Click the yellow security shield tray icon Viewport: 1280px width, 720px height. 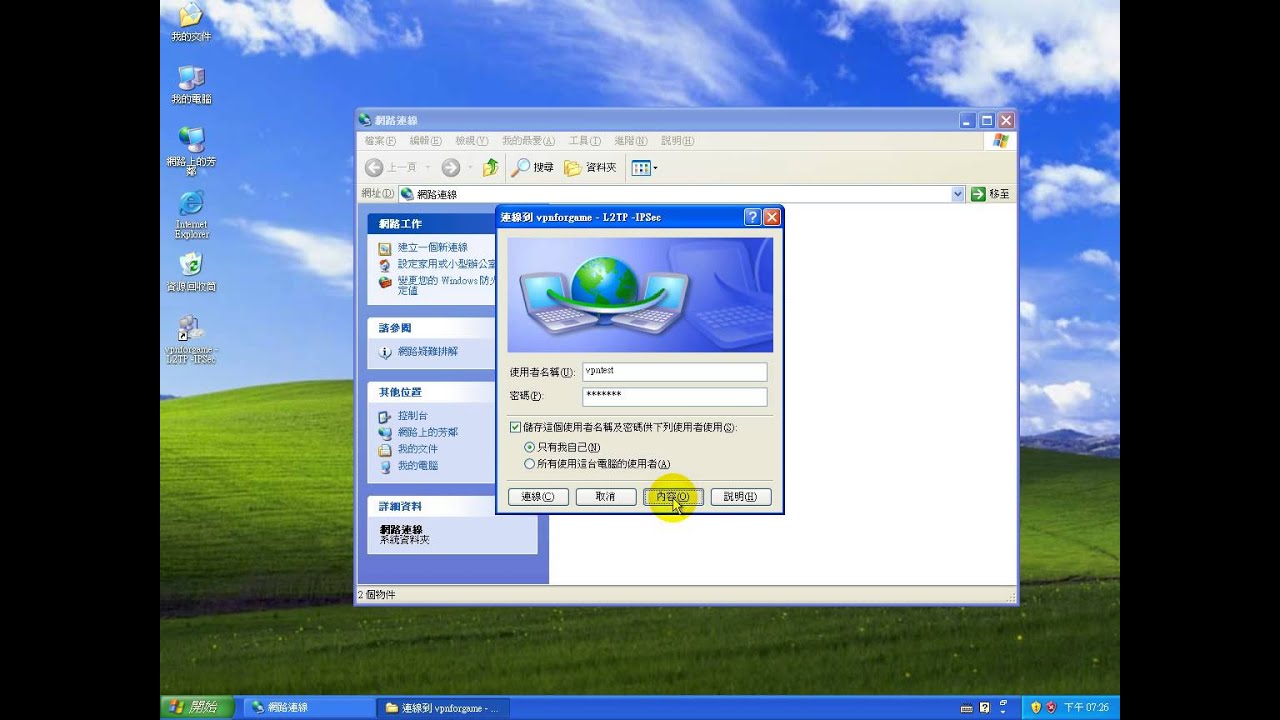[x=1036, y=708]
